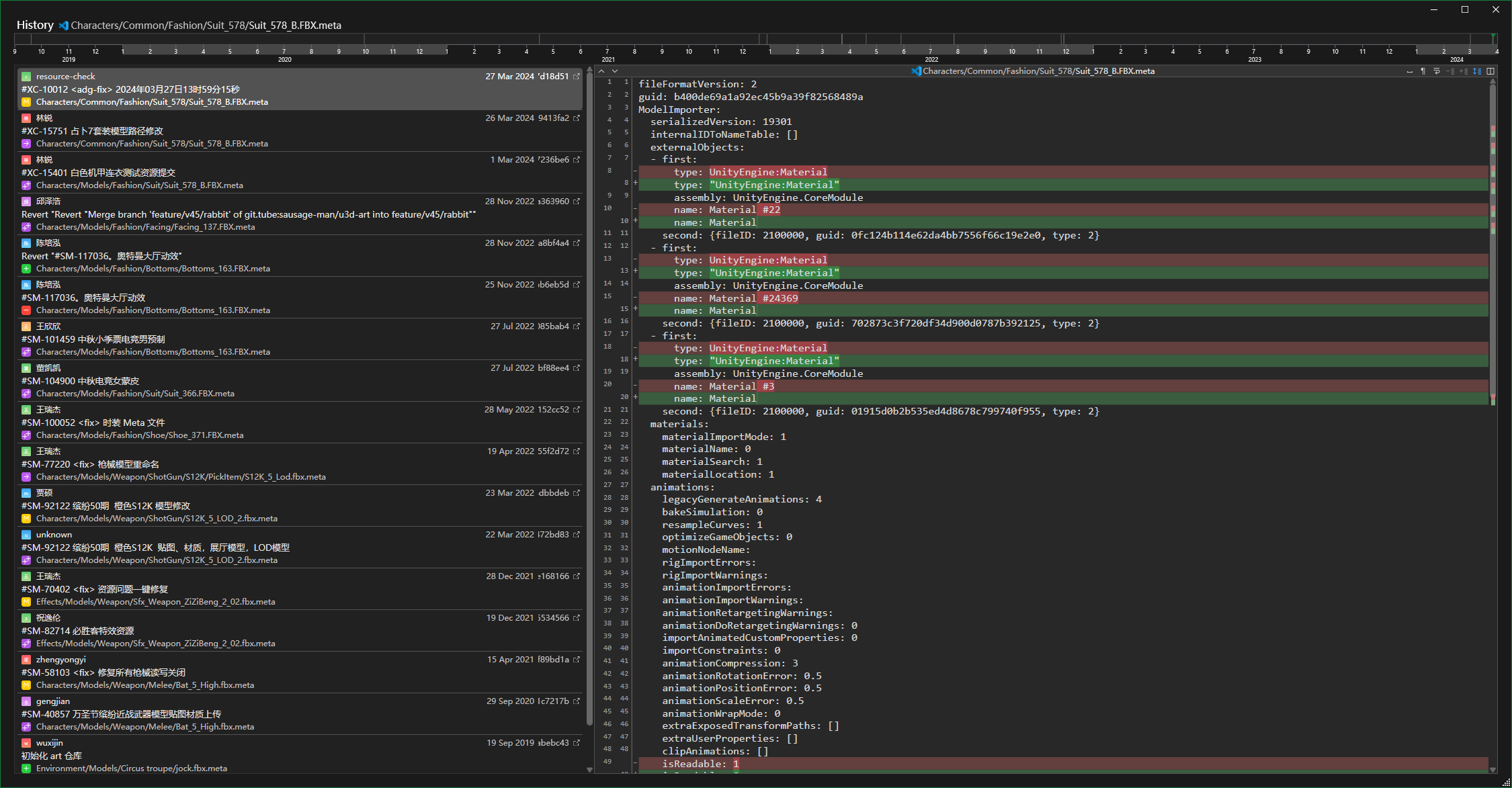Click diff scrollbar down arrow
Screen dimensions: 1512x788
(1493, 769)
